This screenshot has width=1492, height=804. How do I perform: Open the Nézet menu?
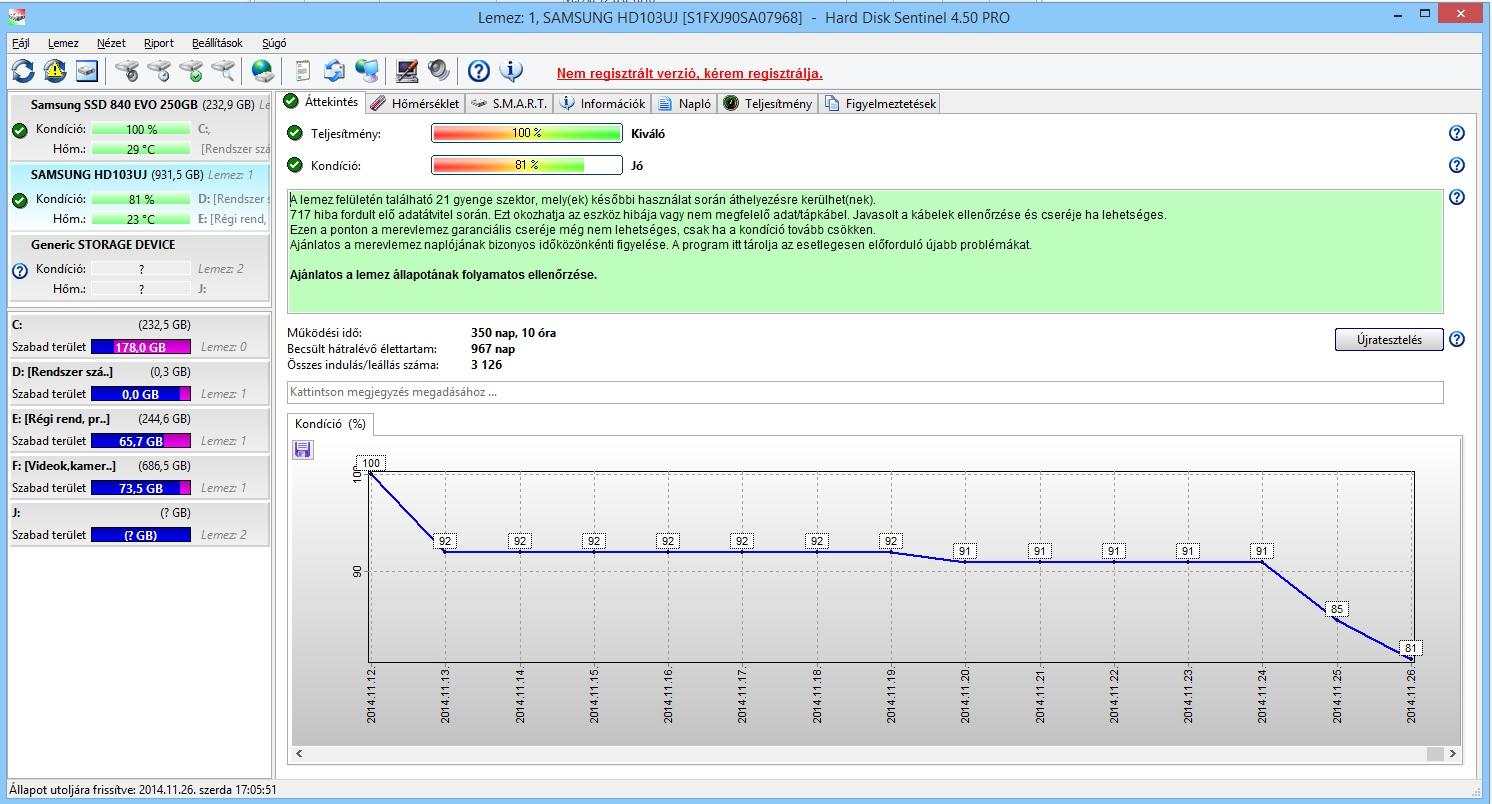point(111,43)
